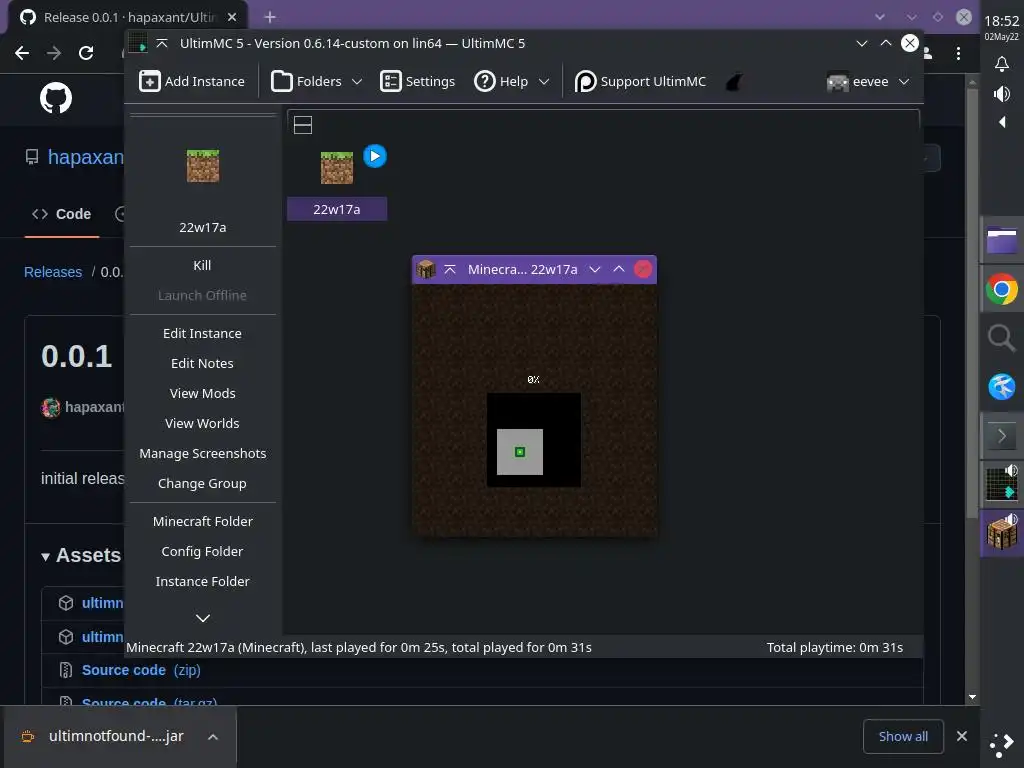Click Change Group

coord(202,483)
